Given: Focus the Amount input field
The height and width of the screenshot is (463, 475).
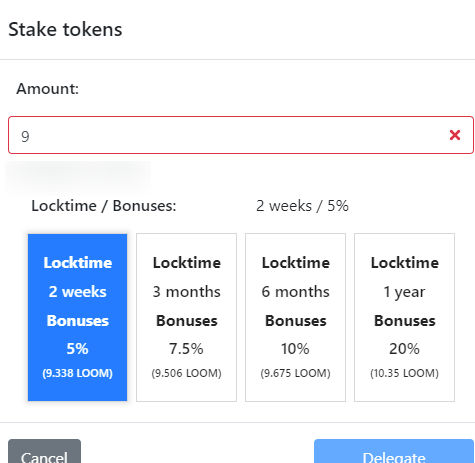Looking at the screenshot, I should coord(241,135).
